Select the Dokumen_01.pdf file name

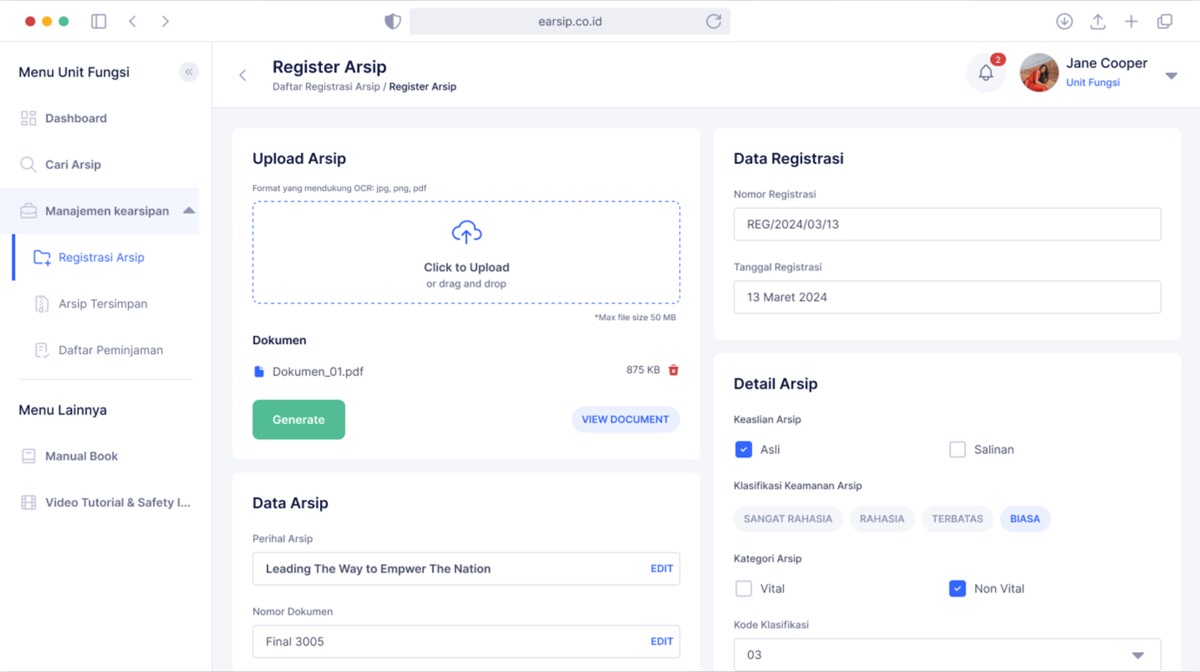point(318,371)
